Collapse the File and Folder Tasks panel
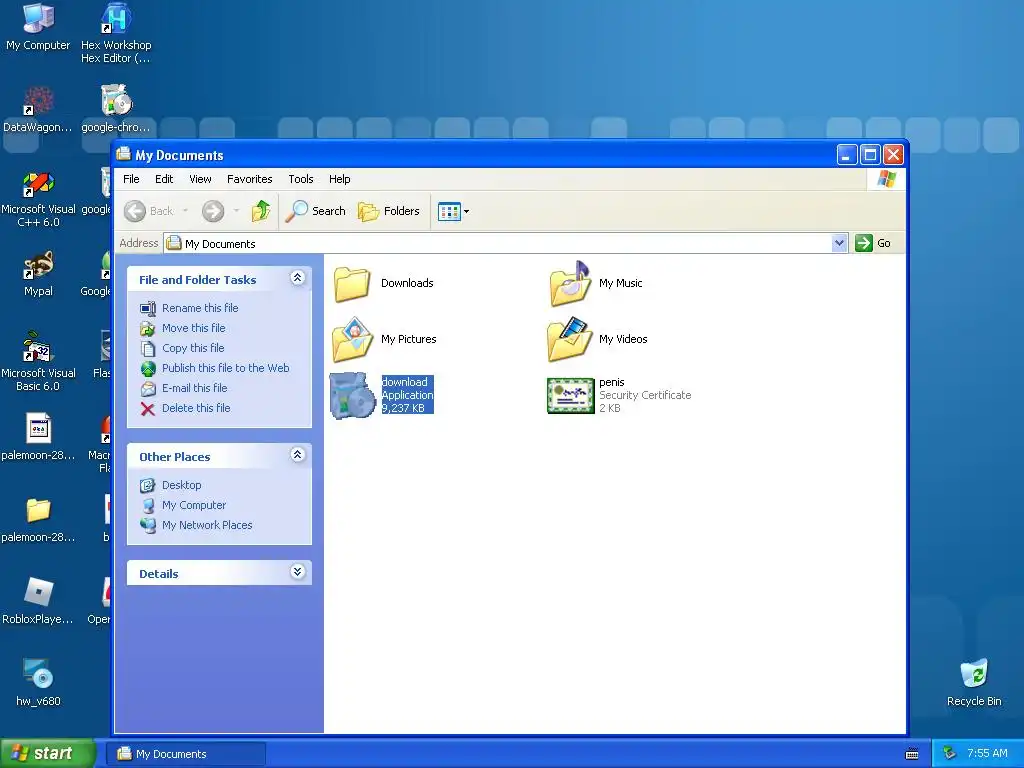This screenshot has height=768, width=1024. coord(297,278)
